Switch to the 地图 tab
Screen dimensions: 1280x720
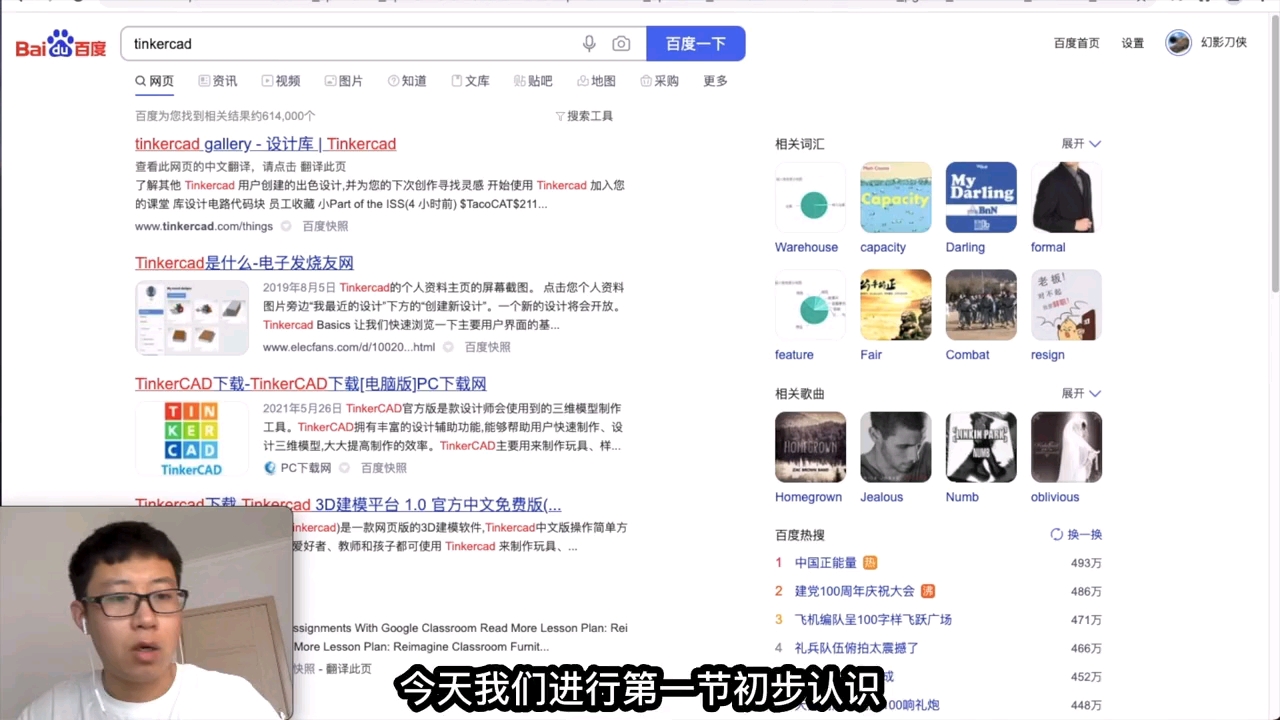pos(596,81)
